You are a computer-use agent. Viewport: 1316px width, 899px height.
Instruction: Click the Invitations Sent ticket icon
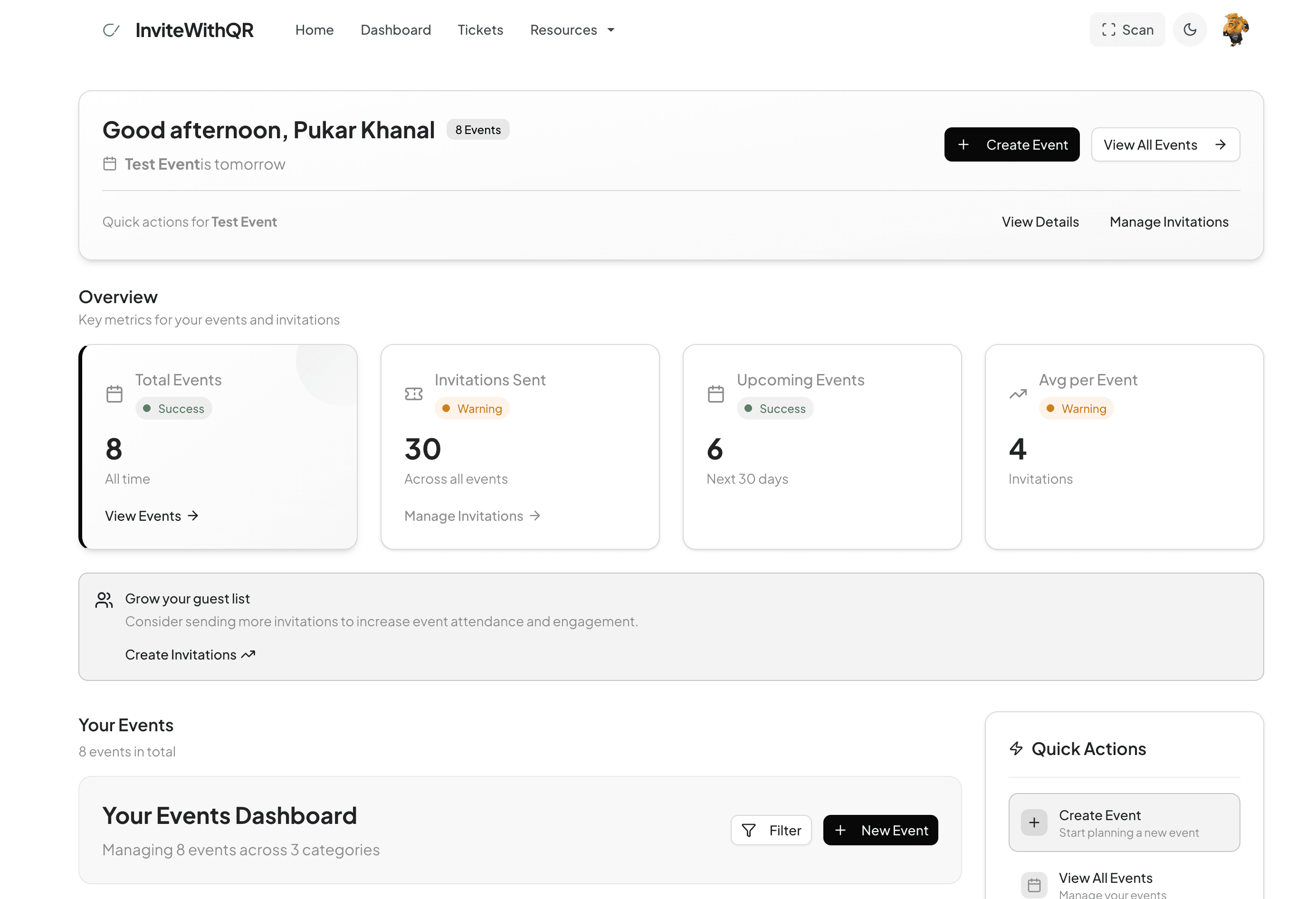tap(414, 394)
